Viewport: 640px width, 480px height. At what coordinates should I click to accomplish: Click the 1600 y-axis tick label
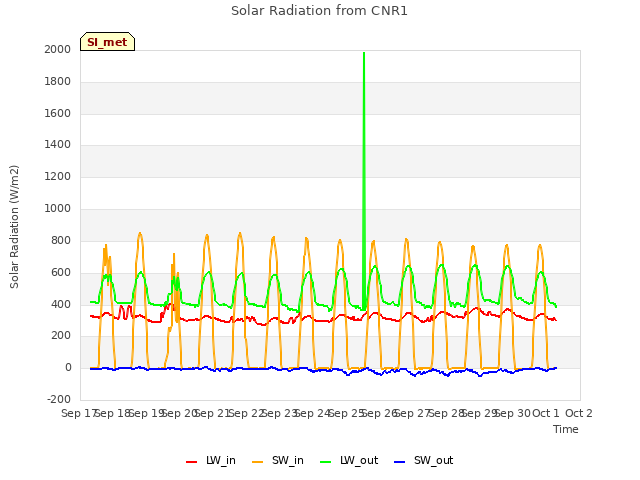58,113
